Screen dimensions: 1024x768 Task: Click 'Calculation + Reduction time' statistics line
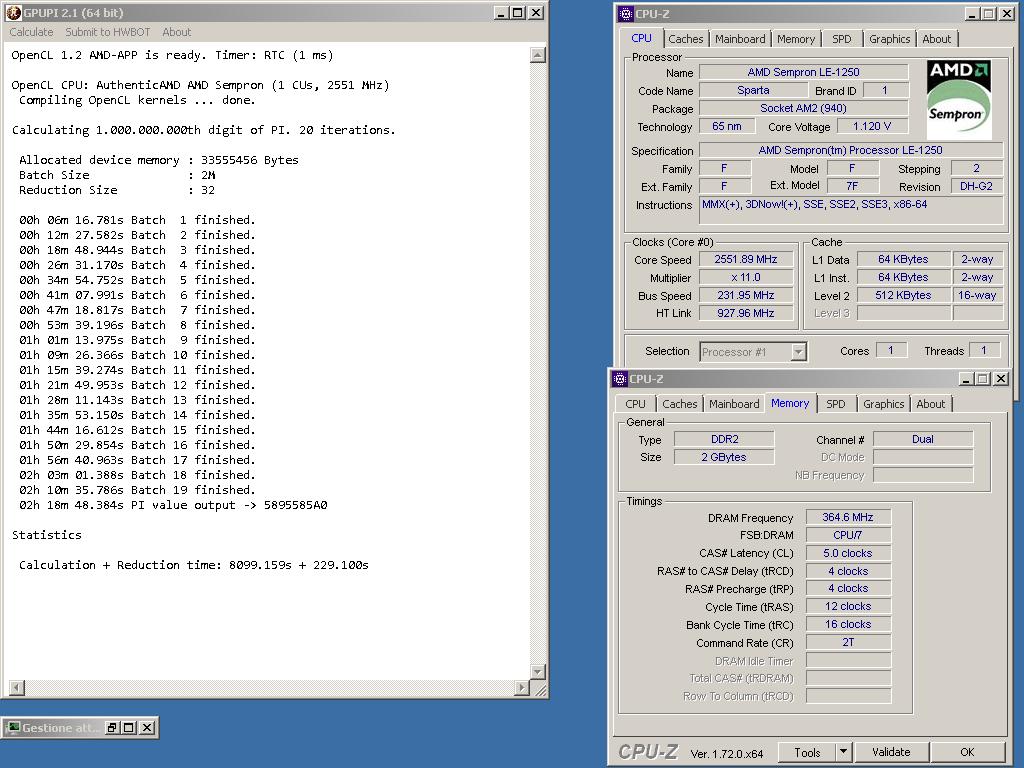[x=193, y=565]
